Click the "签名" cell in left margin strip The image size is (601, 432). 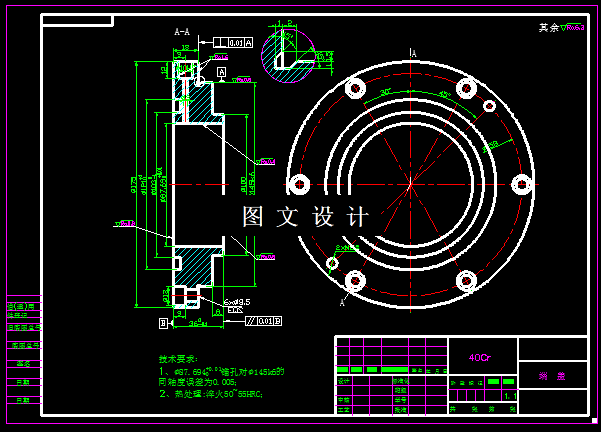[x=24, y=364]
